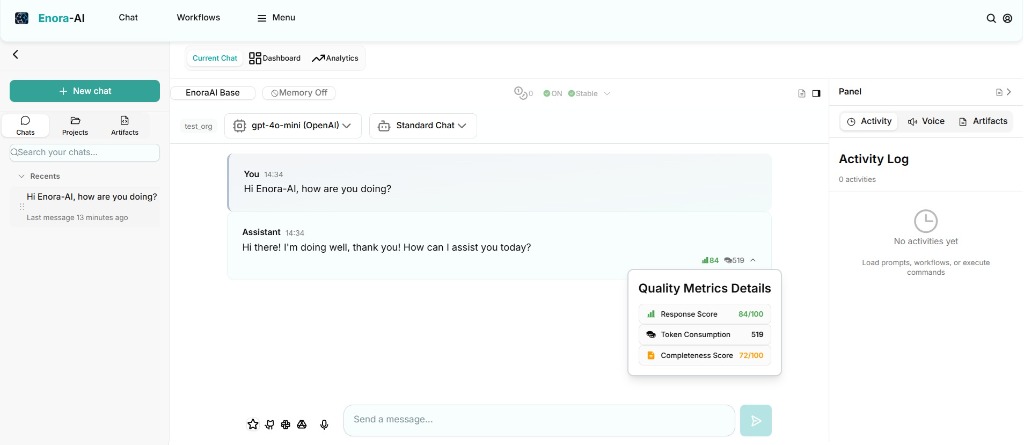Screen dimensions: 1024x445
Task: Click the back arrow in sidebar
Action: tap(16, 55)
